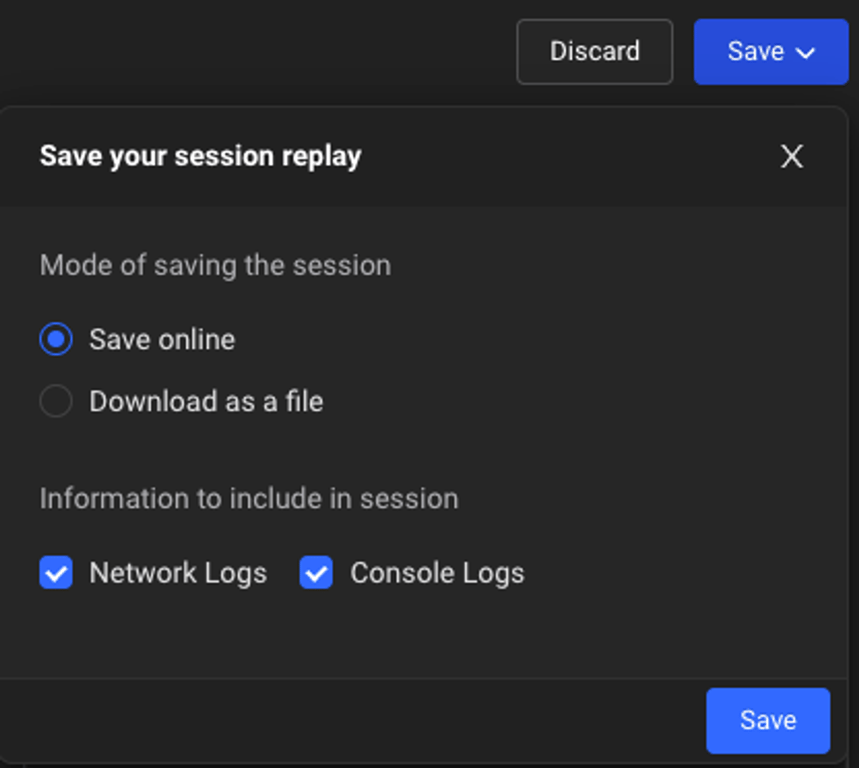Click the "Download as a file" label text
859x768 pixels.
[206, 401]
